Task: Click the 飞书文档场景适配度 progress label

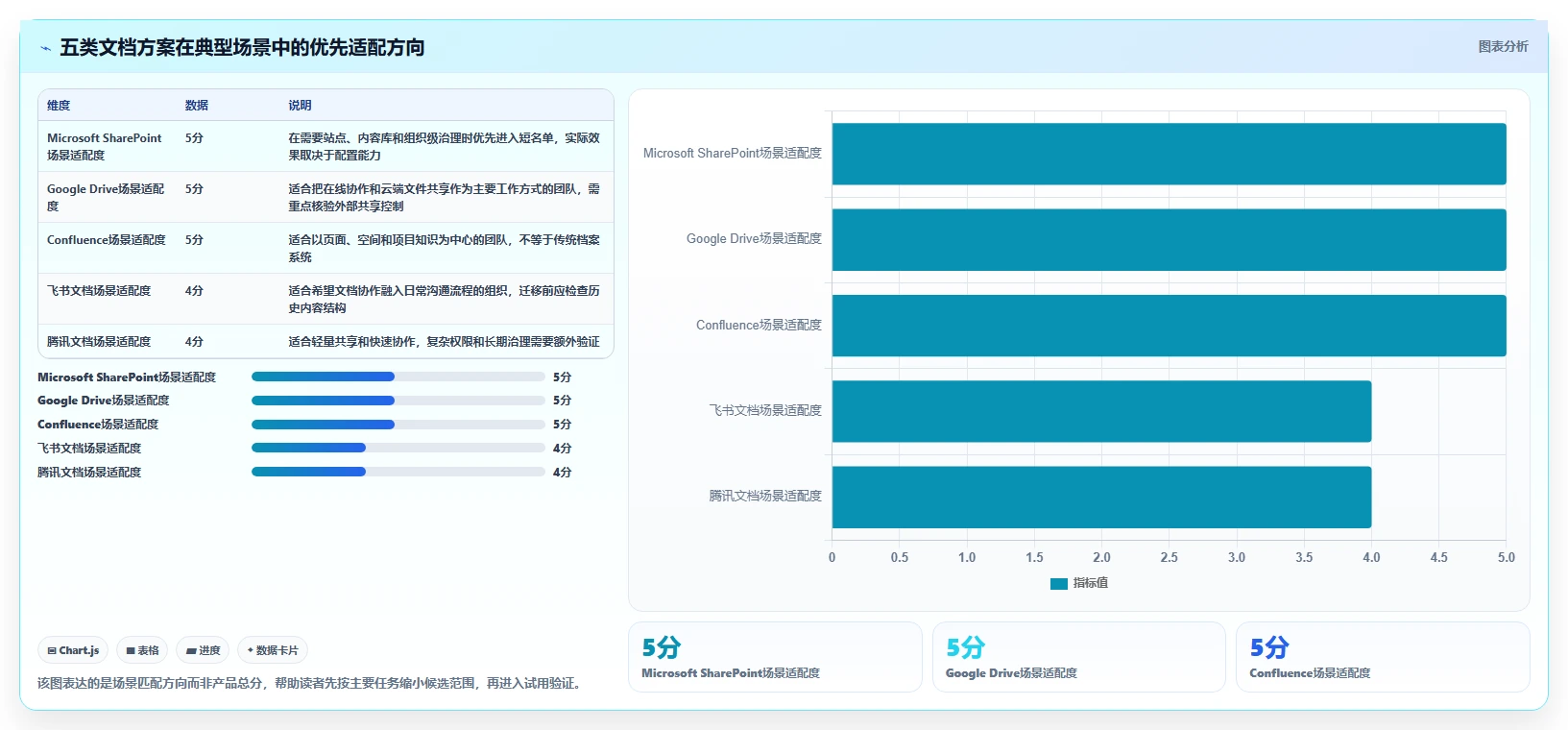Action: (x=89, y=449)
